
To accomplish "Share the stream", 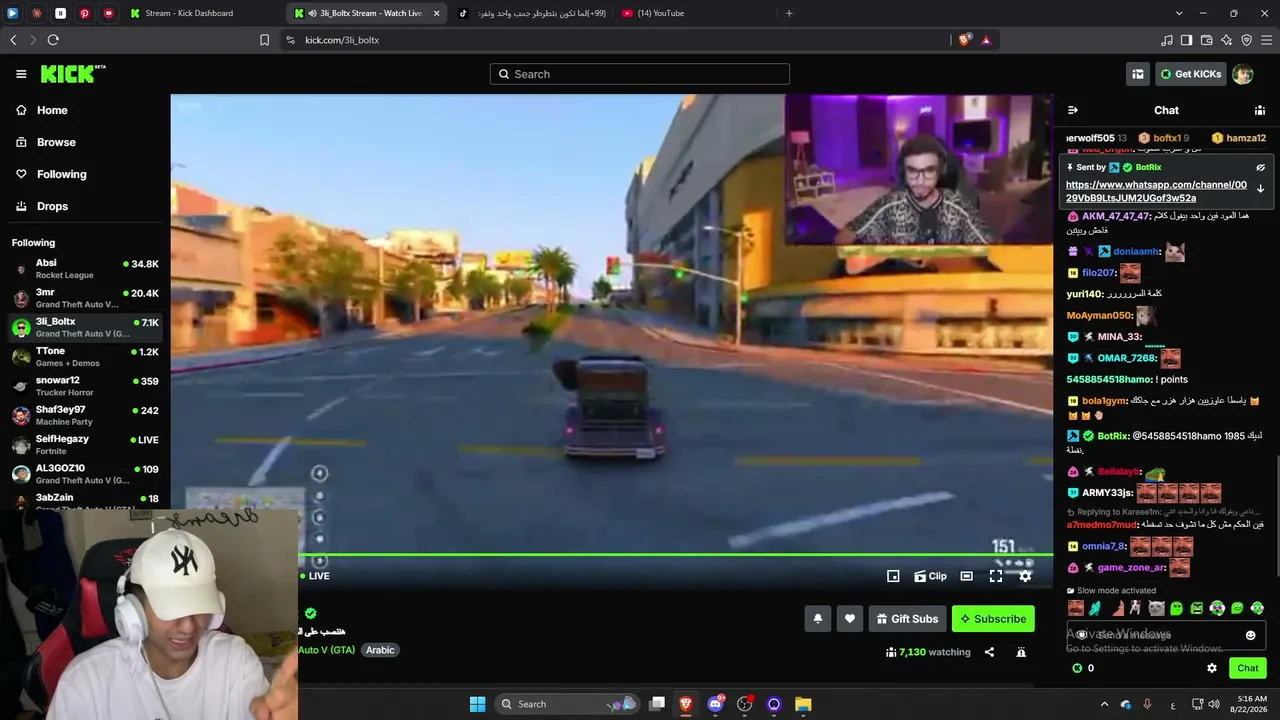I will (989, 652).
